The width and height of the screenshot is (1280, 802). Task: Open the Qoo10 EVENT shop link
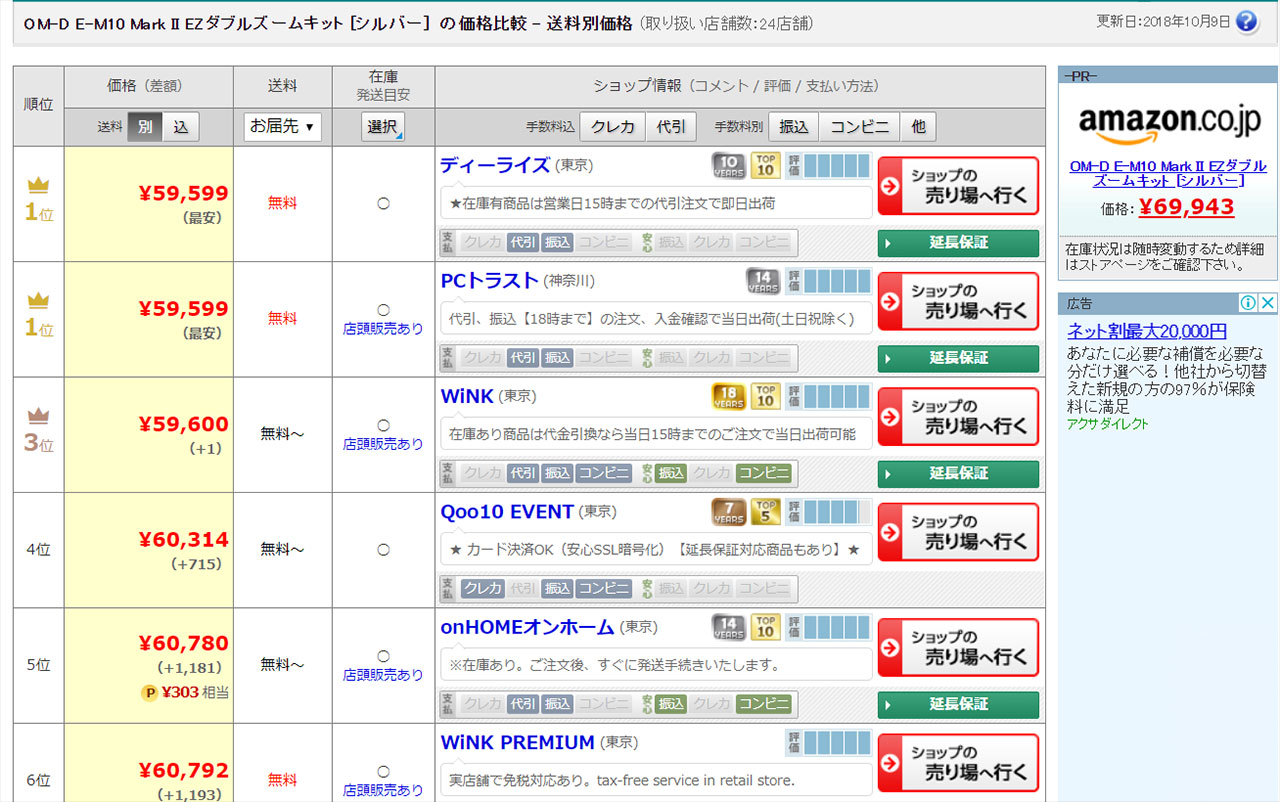click(x=507, y=512)
